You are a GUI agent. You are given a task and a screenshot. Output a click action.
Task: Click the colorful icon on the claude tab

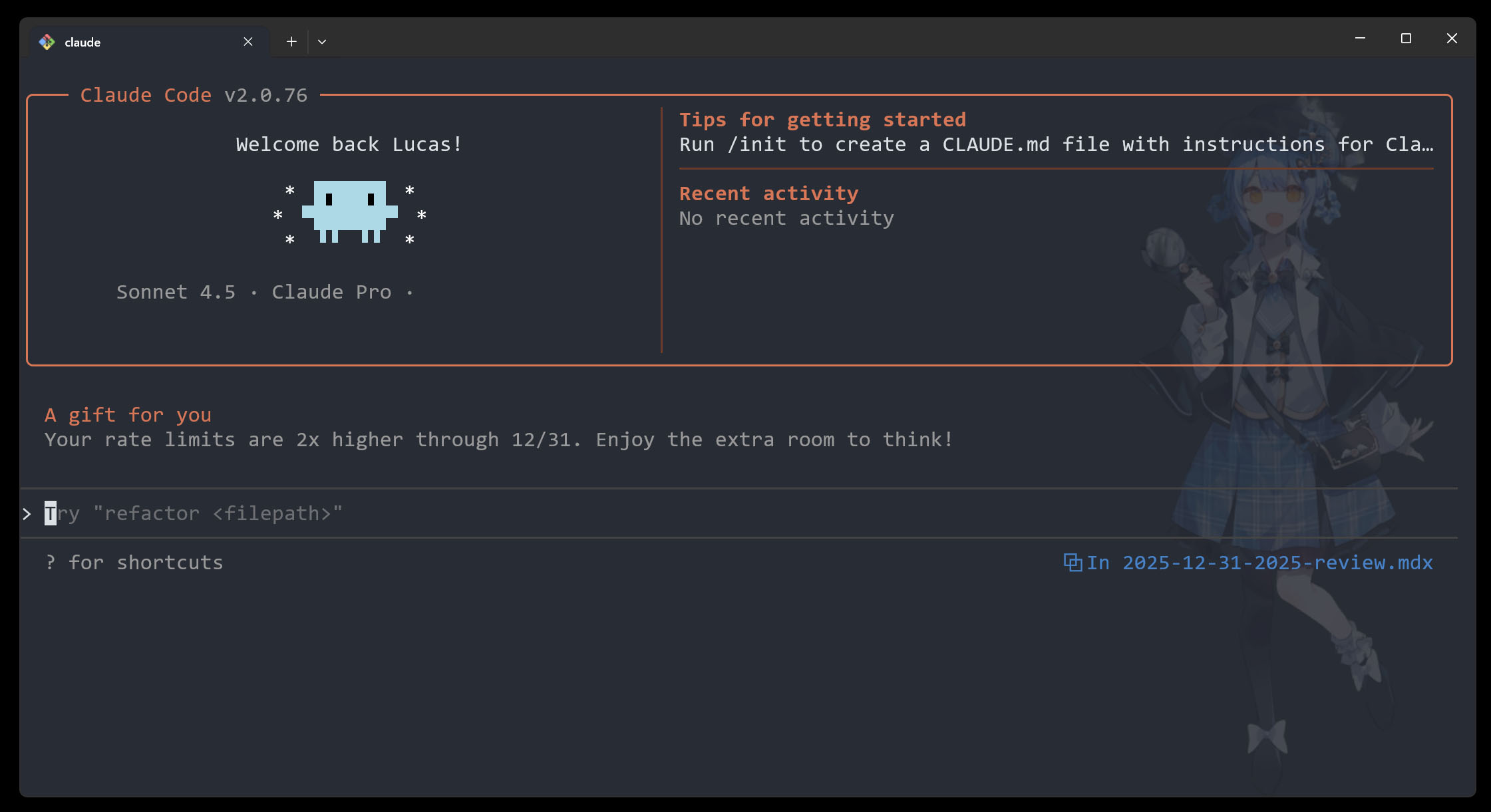point(47,42)
